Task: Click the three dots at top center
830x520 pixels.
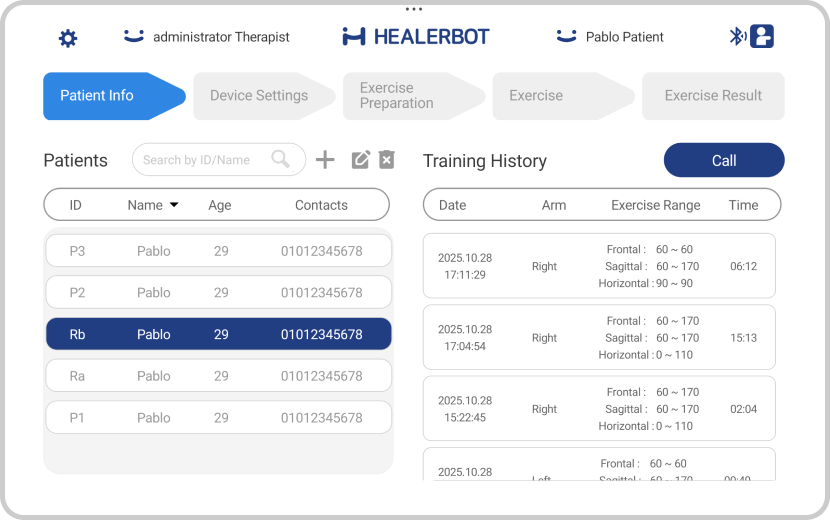Action: coord(414,9)
